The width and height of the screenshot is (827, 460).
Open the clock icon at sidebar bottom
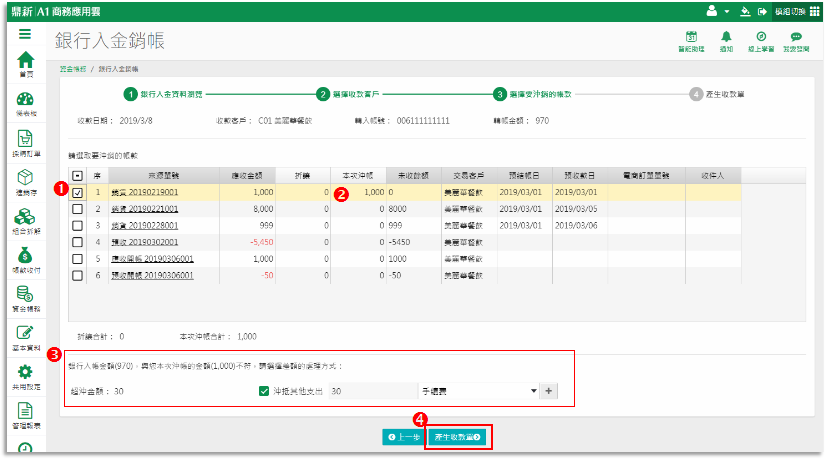coord(25,447)
